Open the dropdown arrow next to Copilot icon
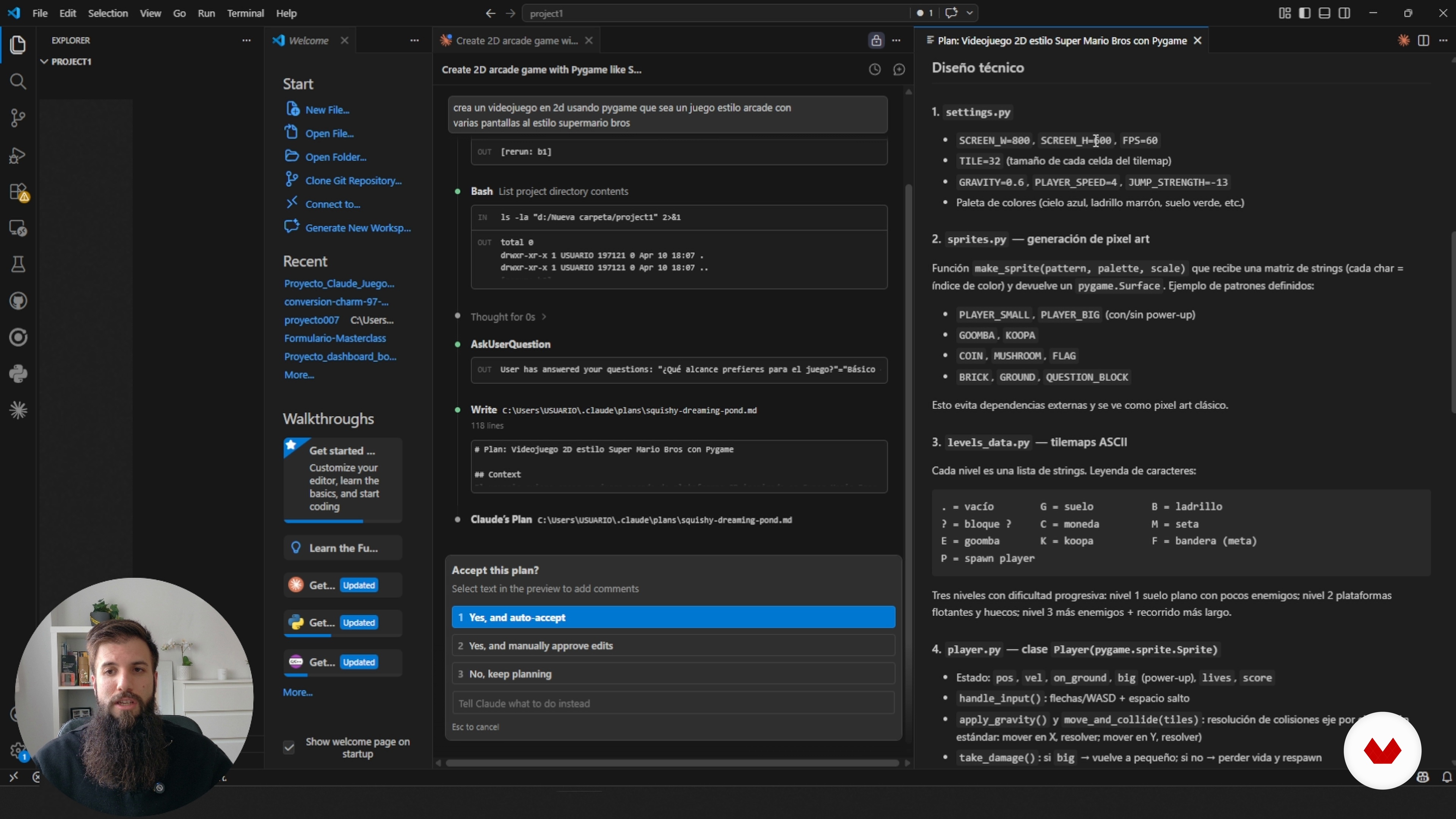Image resolution: width=1456 pixels, height=819 pixels. [x=970, y=13]
